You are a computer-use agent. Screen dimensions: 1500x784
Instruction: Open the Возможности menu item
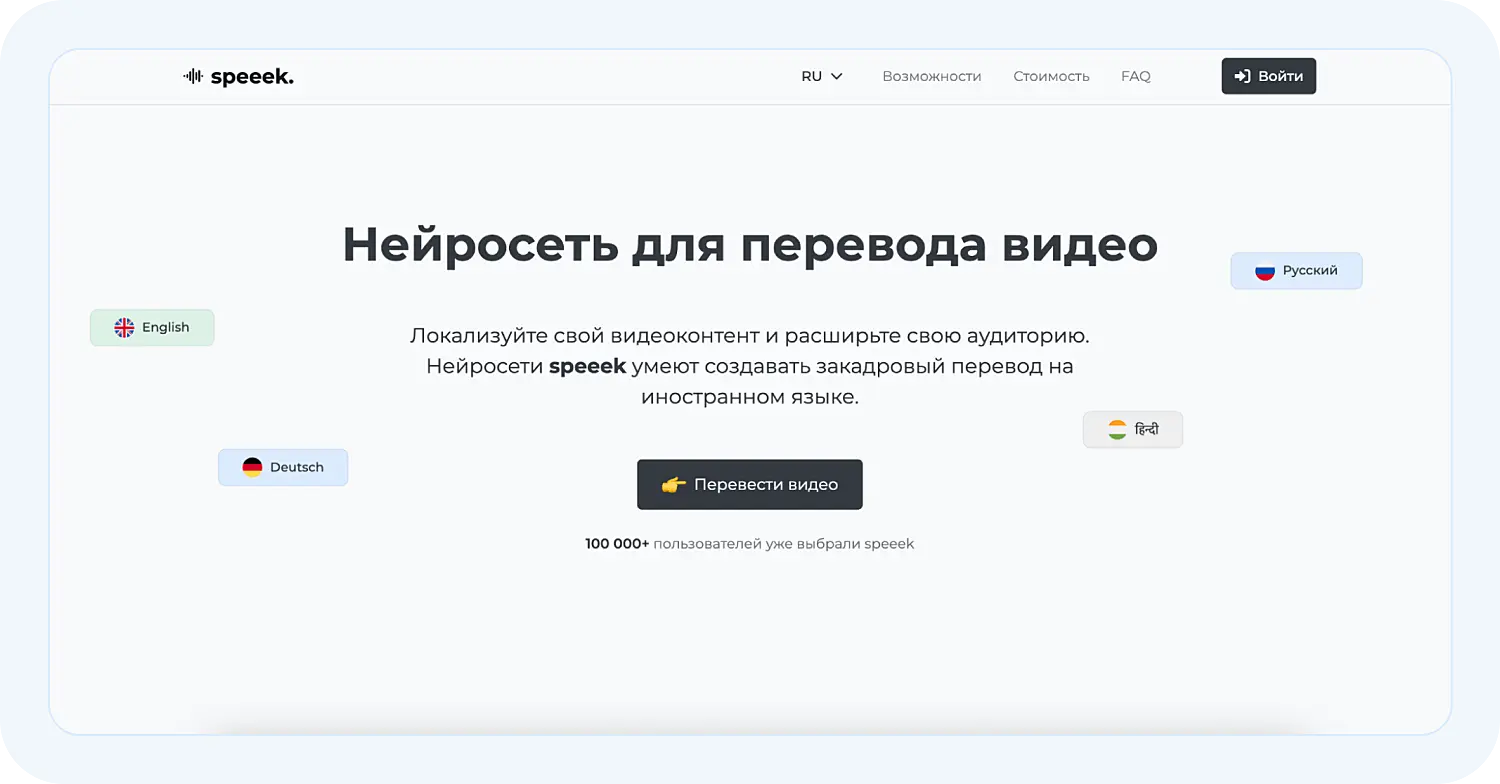931,75
